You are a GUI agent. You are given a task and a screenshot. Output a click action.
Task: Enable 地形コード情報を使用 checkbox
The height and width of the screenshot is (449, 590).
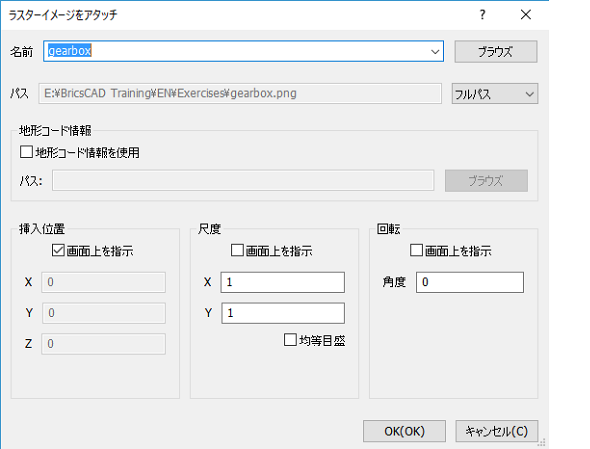click(x=26, y=152)
